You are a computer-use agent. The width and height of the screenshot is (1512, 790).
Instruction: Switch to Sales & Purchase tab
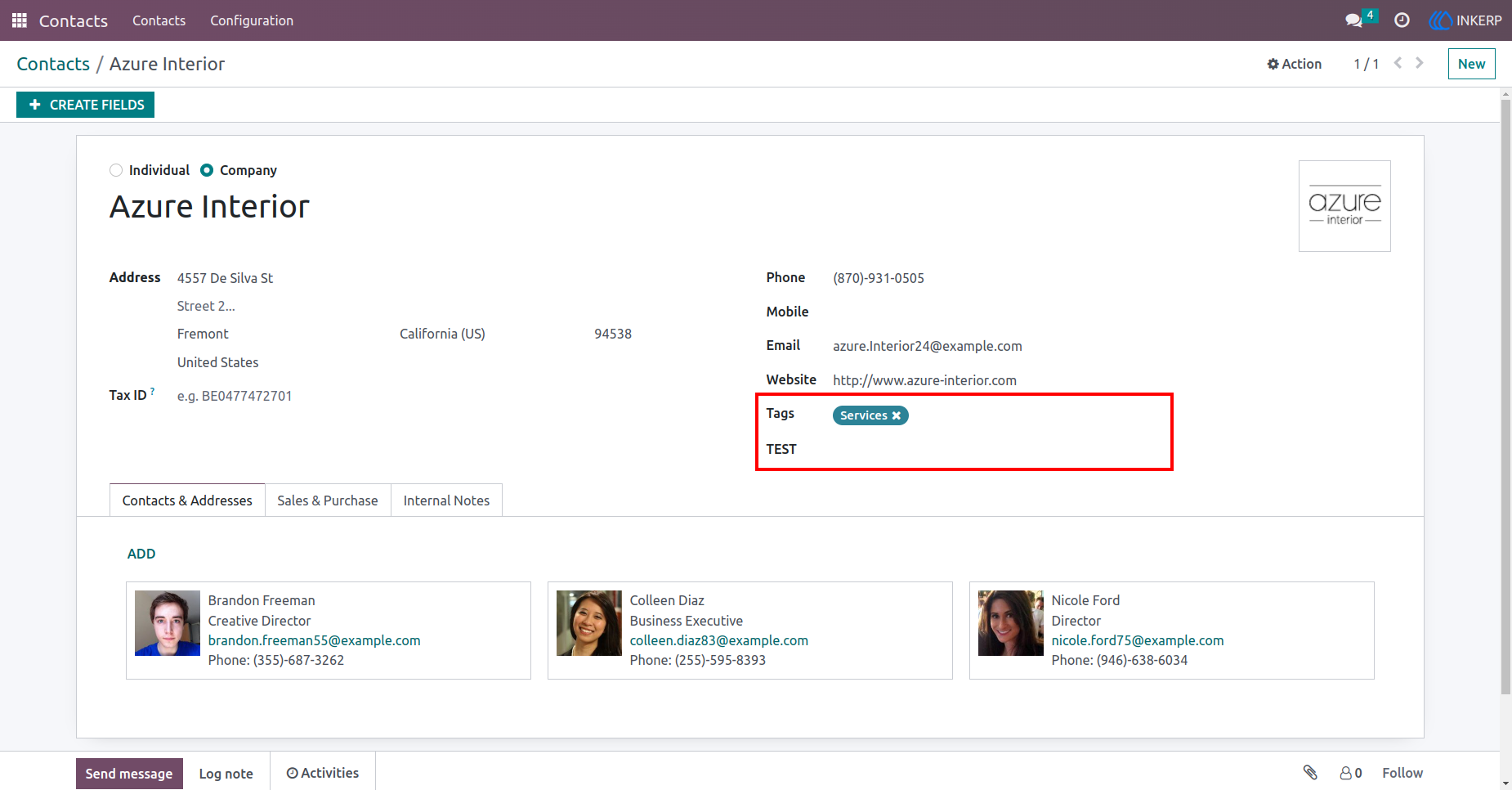(x=328, y=500)
